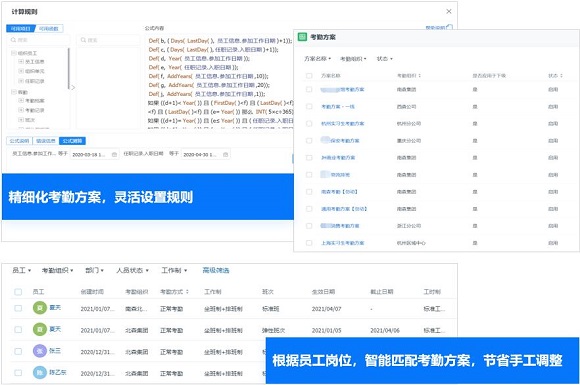Click the right arrow between the two list panels
Image resolution: width=580 pixels, height=385 pixels.
click(x=73, y=88)
